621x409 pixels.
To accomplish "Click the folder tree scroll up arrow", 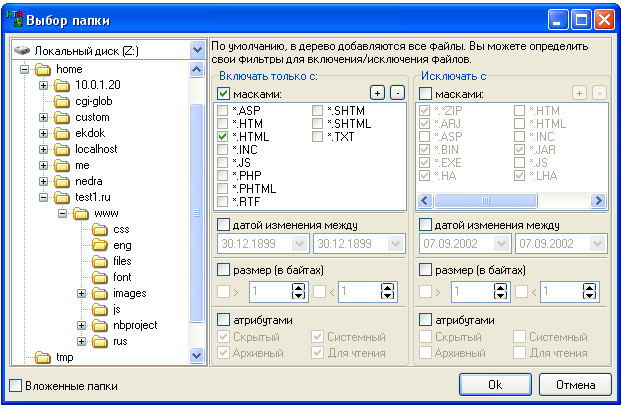I will pyautogui.click(x=197, y=69).
